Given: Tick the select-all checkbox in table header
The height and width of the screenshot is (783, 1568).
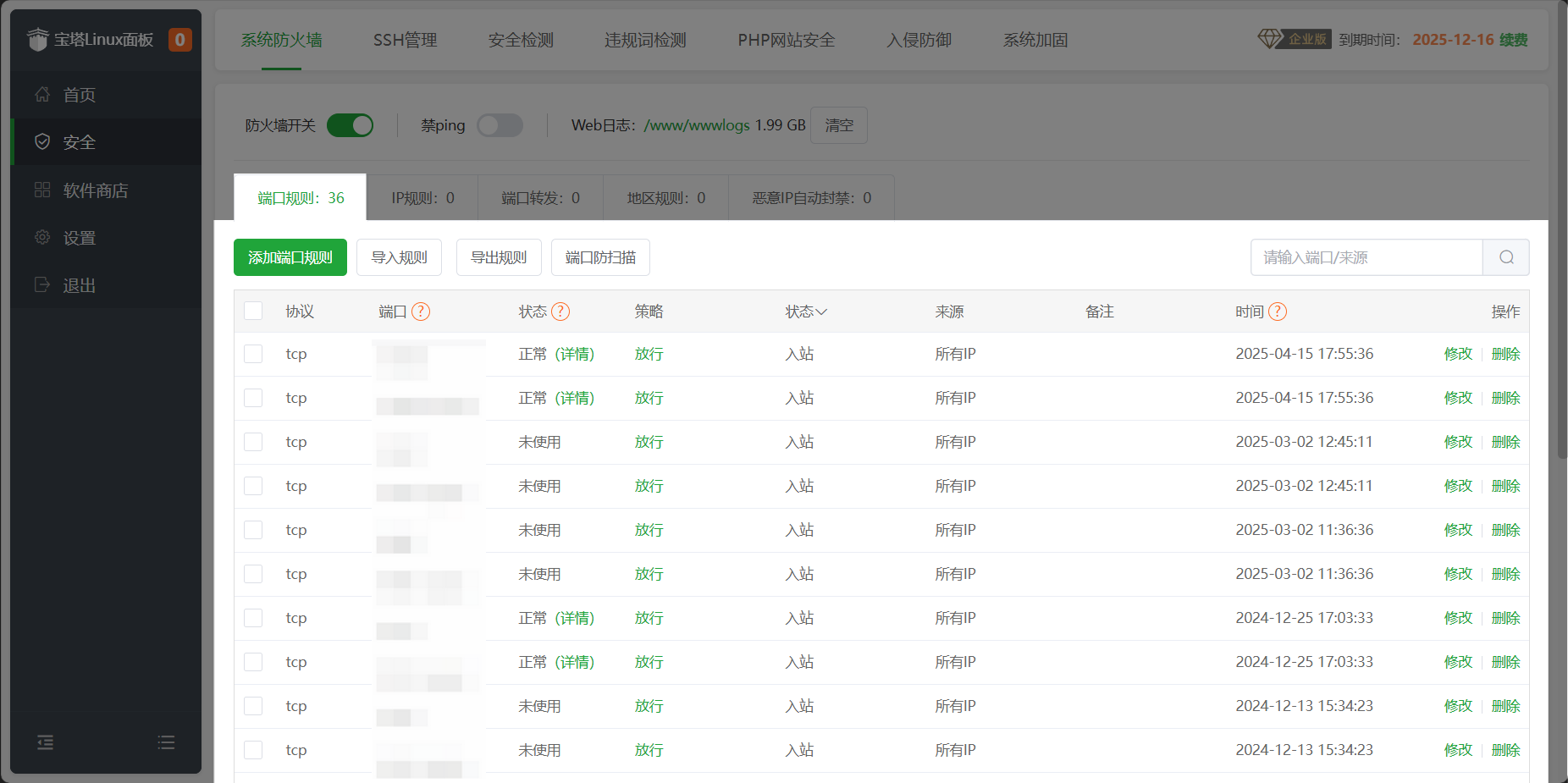Looking at the screenshot, I should (x=253, y=312).
